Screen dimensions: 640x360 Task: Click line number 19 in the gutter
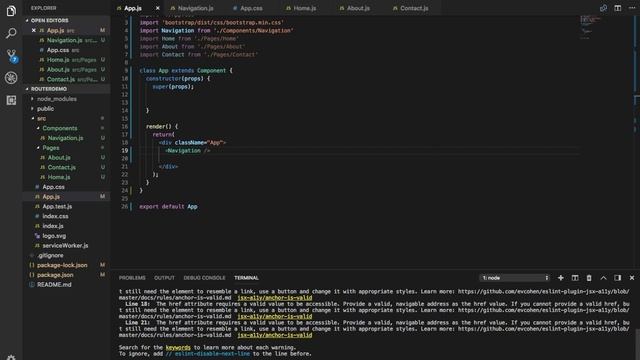coord(124,151)
